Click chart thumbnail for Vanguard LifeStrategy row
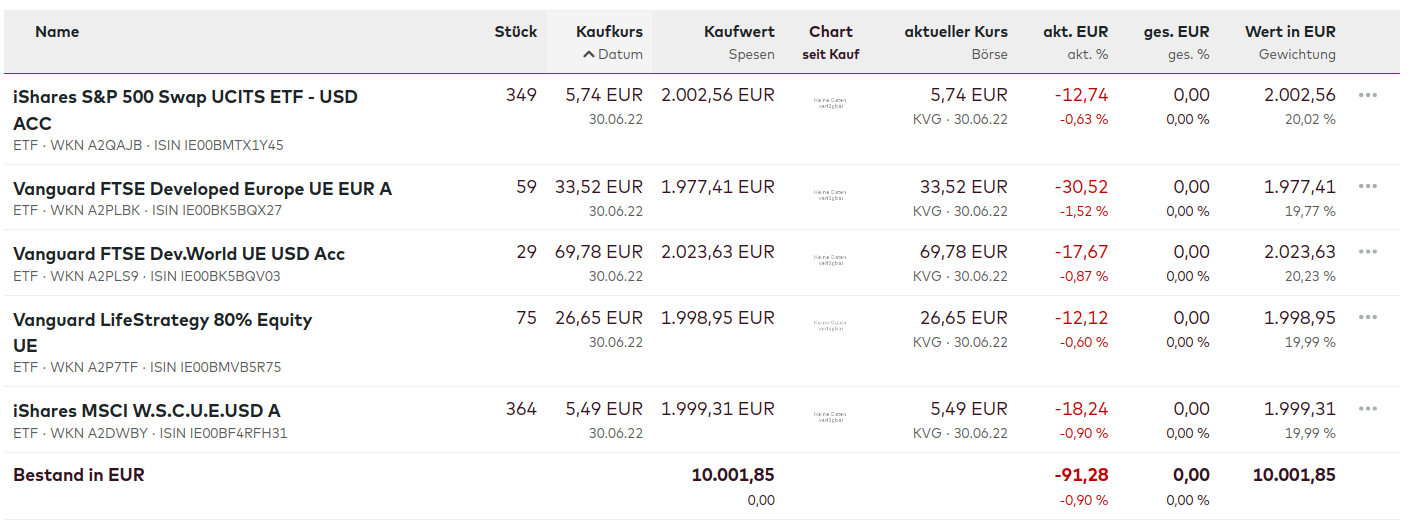The height and width of the screenshot is (522, 1410). (830, 326)
